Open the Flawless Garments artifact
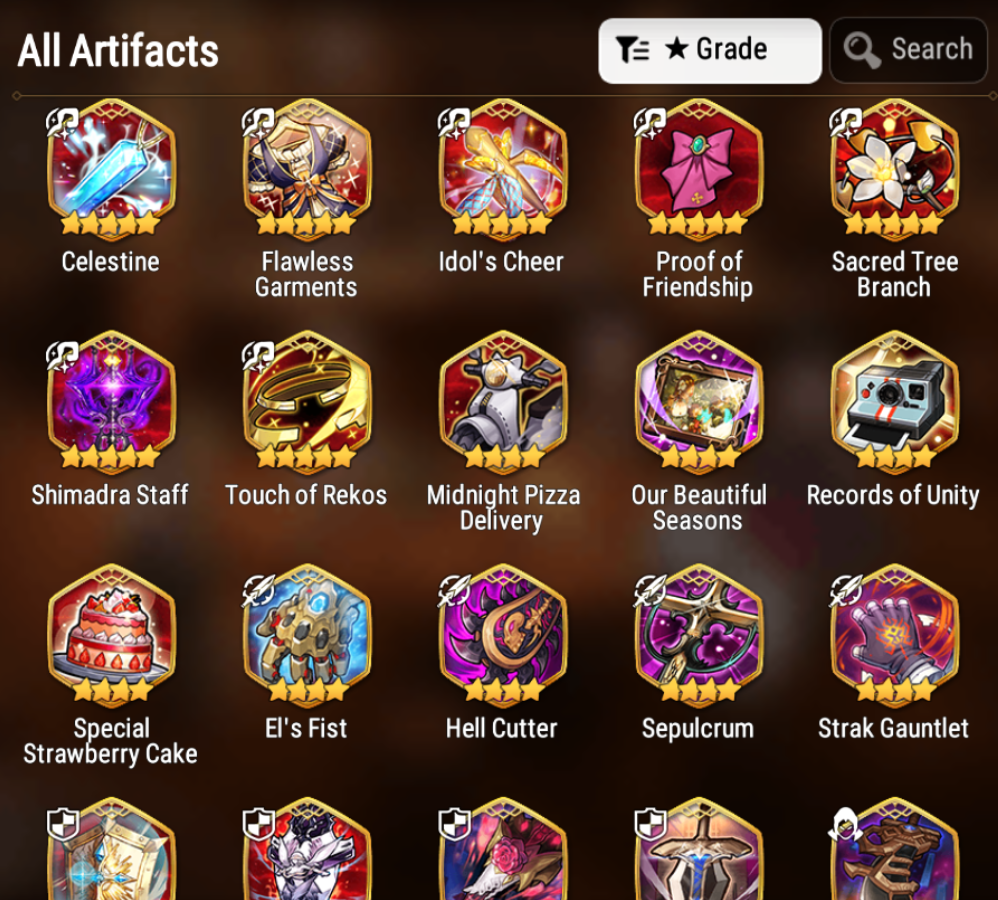 pyautogui.click(x=307, y=170)
